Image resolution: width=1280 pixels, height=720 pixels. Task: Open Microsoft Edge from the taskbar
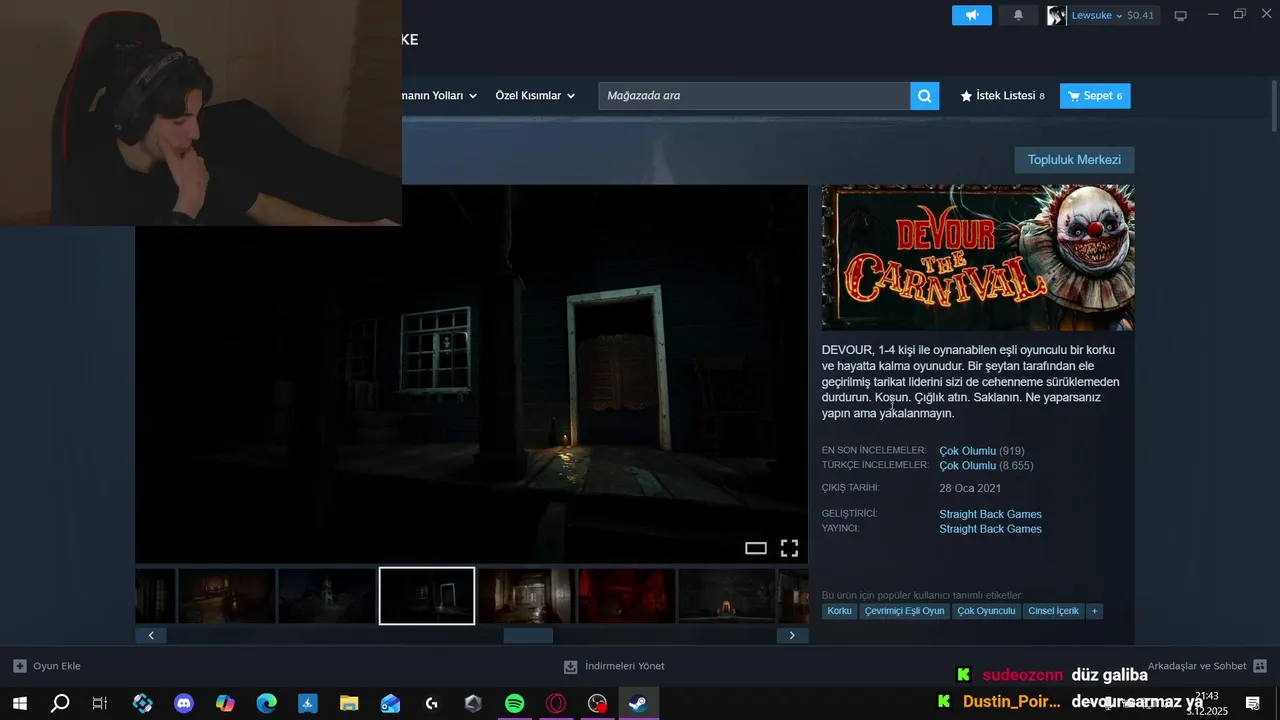266,703
